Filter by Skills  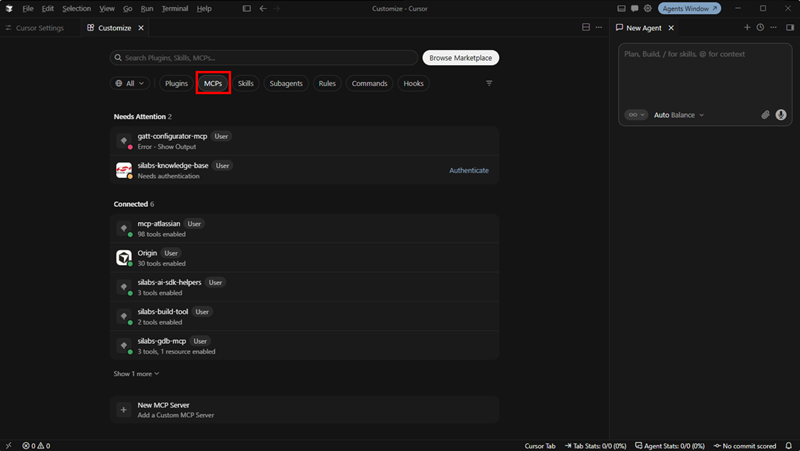pos(245,83)
